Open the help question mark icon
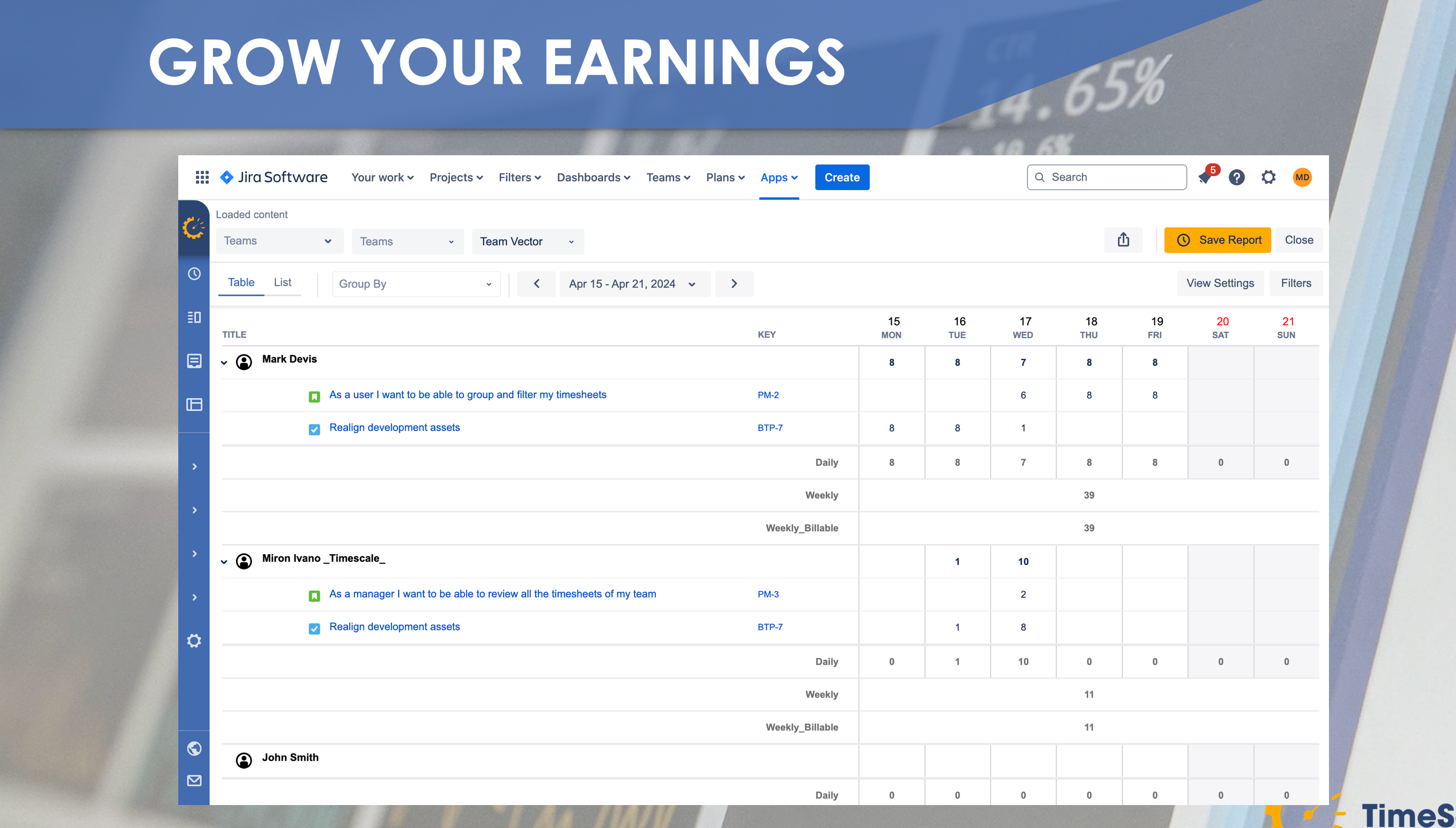 pyautogui.click(x=1237, y=178)
